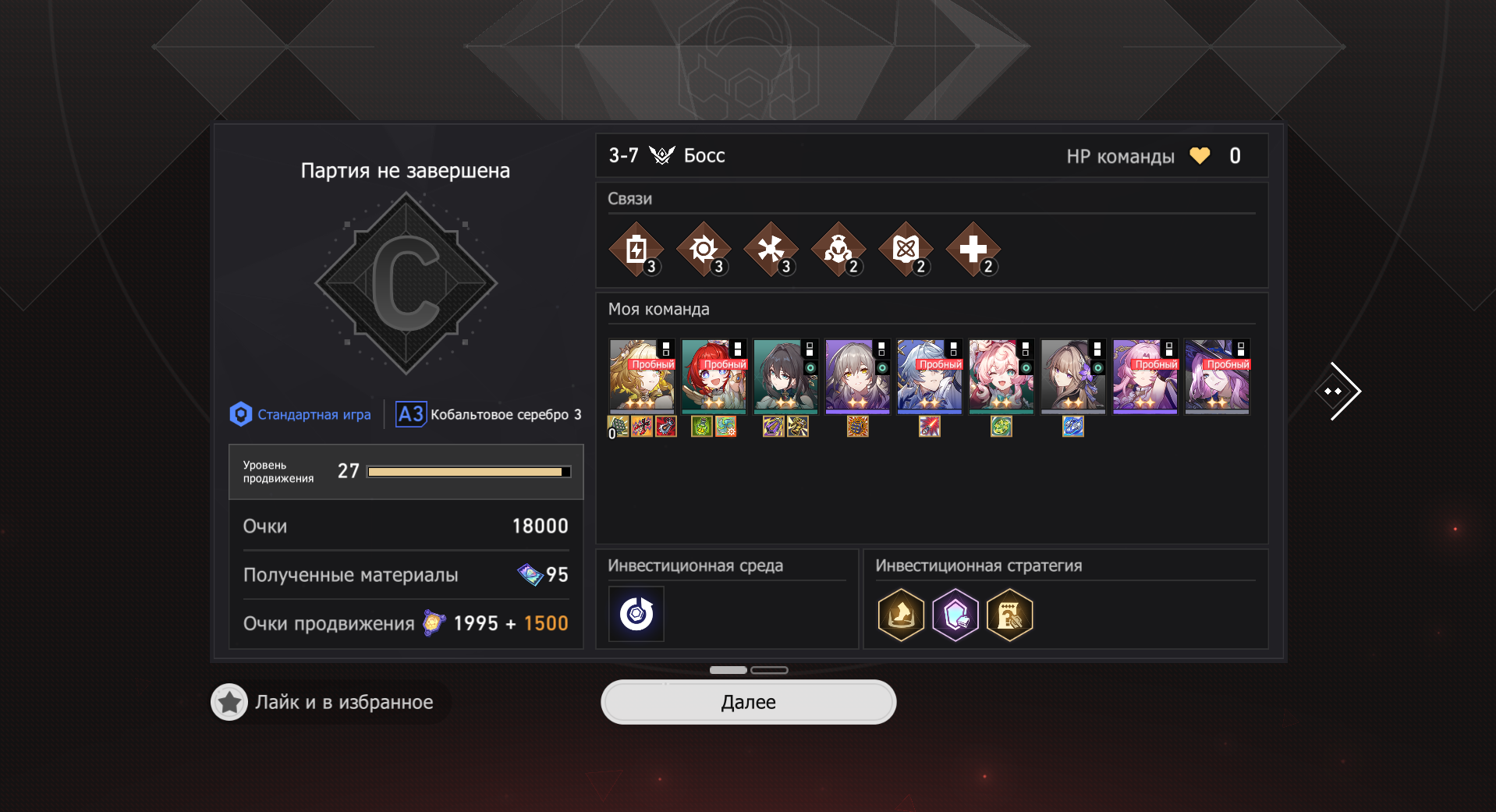Click the Стандартная игра label

click(314, 414)
